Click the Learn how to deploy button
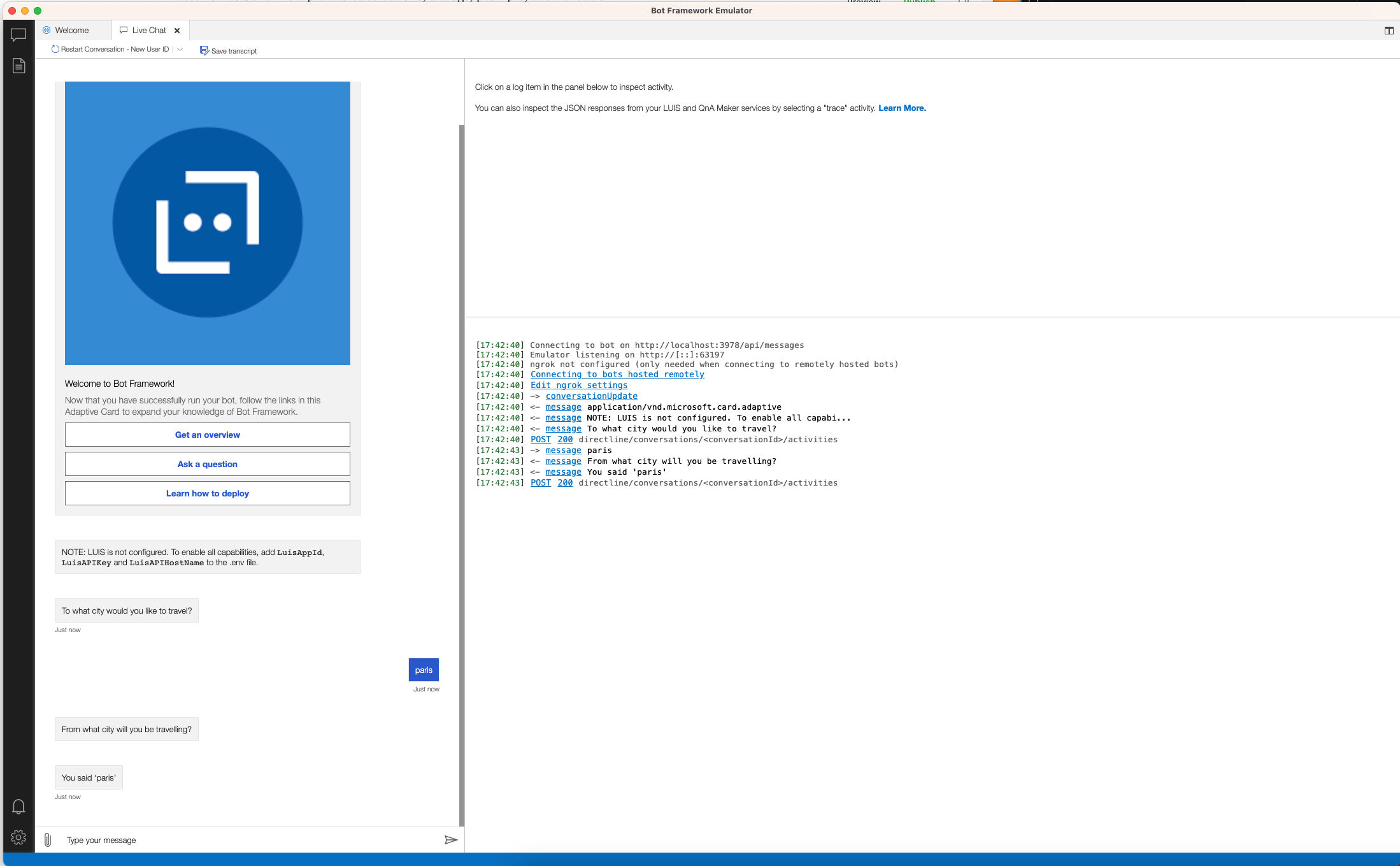The height and width of the screenshot is (866, 1400). click(x=207, y=493)
